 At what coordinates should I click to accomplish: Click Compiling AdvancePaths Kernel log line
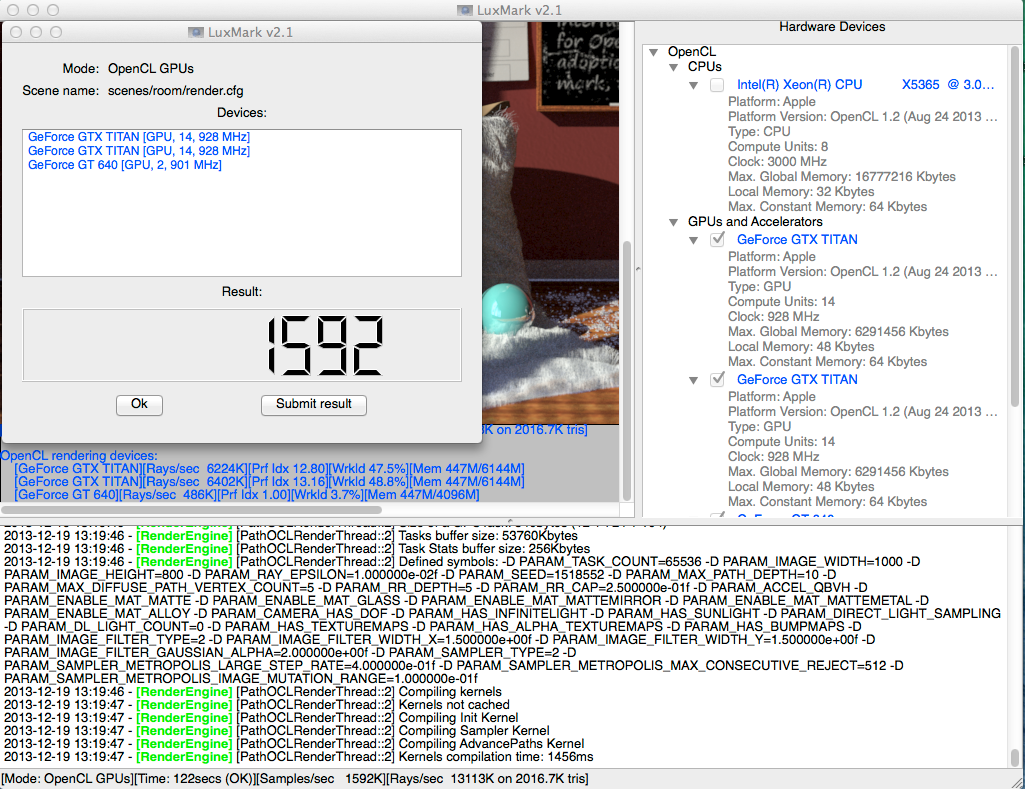point(294,743)
